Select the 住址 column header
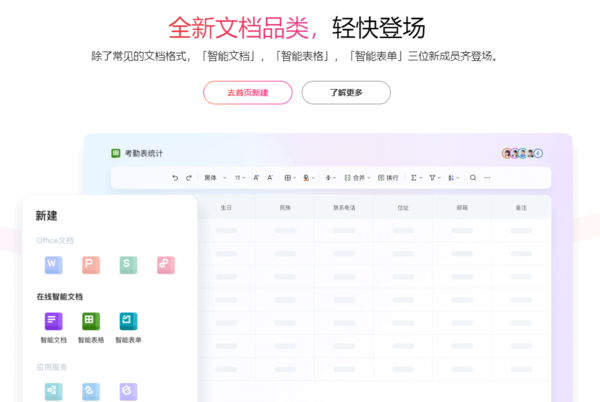Viewport: 600px width, 402px height. point(403,208)
